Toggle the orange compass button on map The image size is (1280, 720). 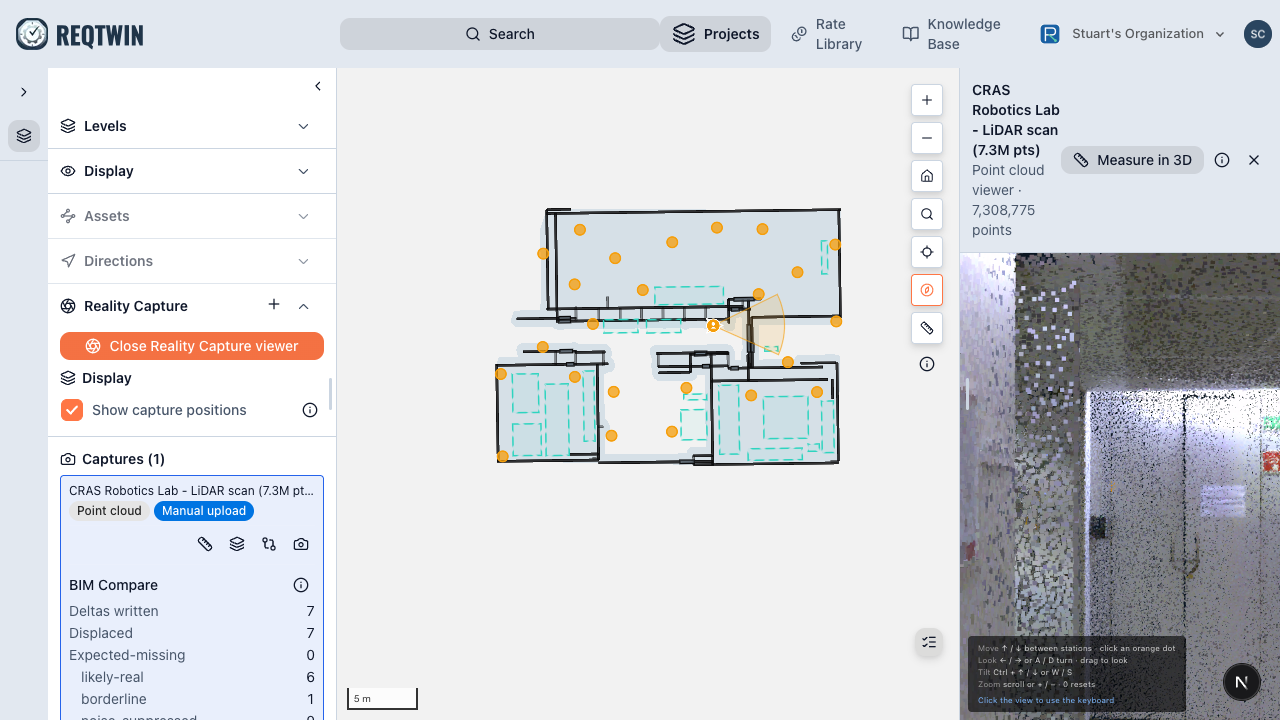pyautogui.click(x=927, y=290)
